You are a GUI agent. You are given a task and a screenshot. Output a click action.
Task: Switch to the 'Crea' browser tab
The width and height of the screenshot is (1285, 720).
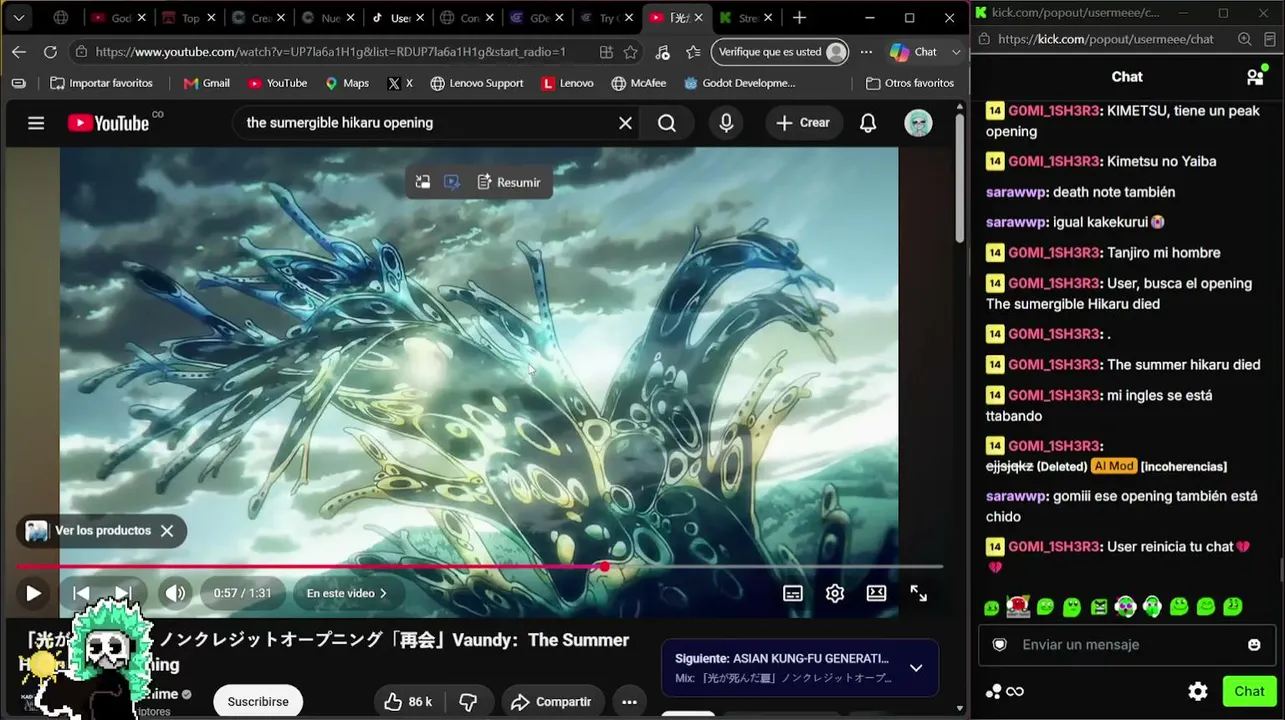click(x=258, y=18)
